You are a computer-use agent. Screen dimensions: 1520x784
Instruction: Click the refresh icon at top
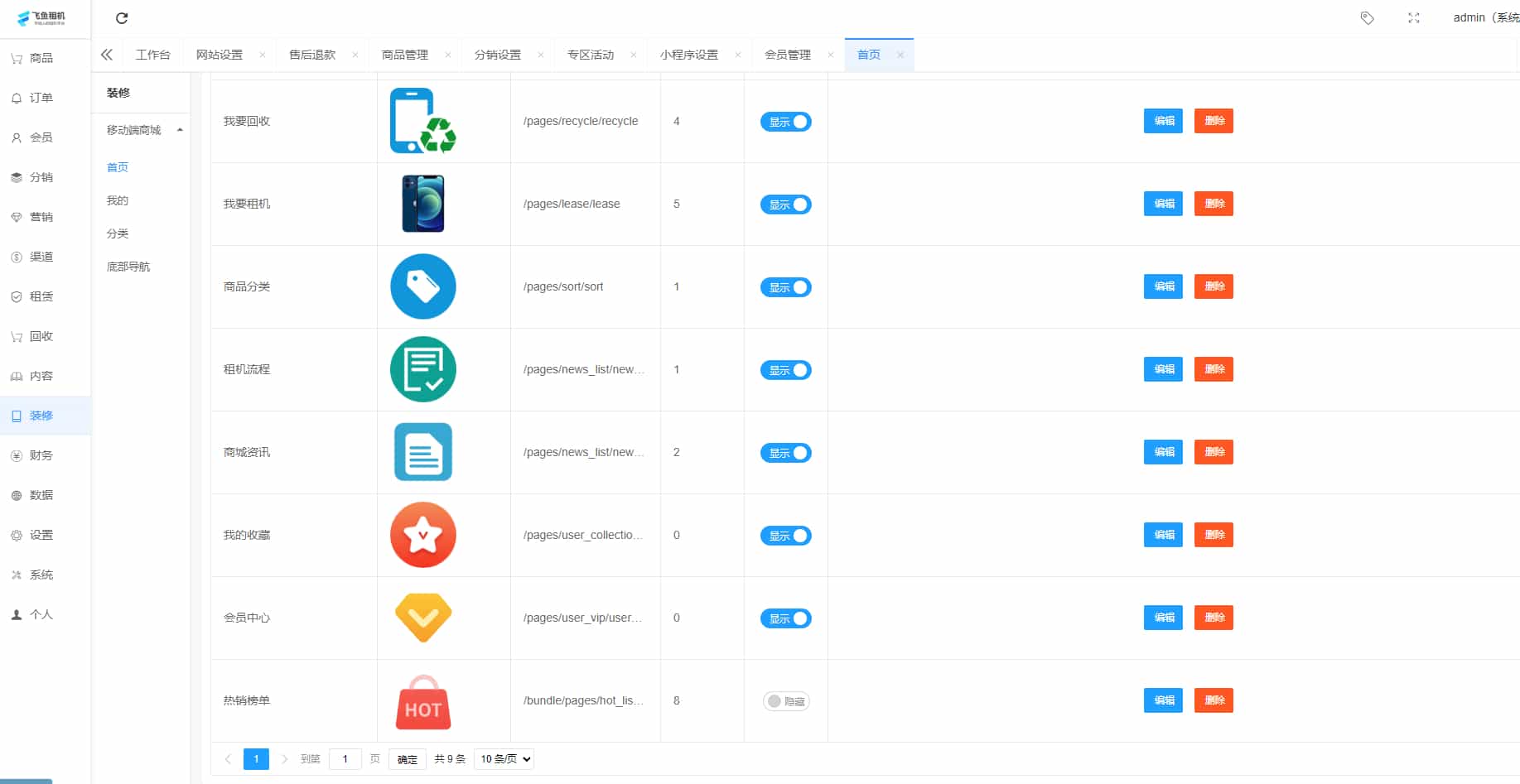(122, 17)
